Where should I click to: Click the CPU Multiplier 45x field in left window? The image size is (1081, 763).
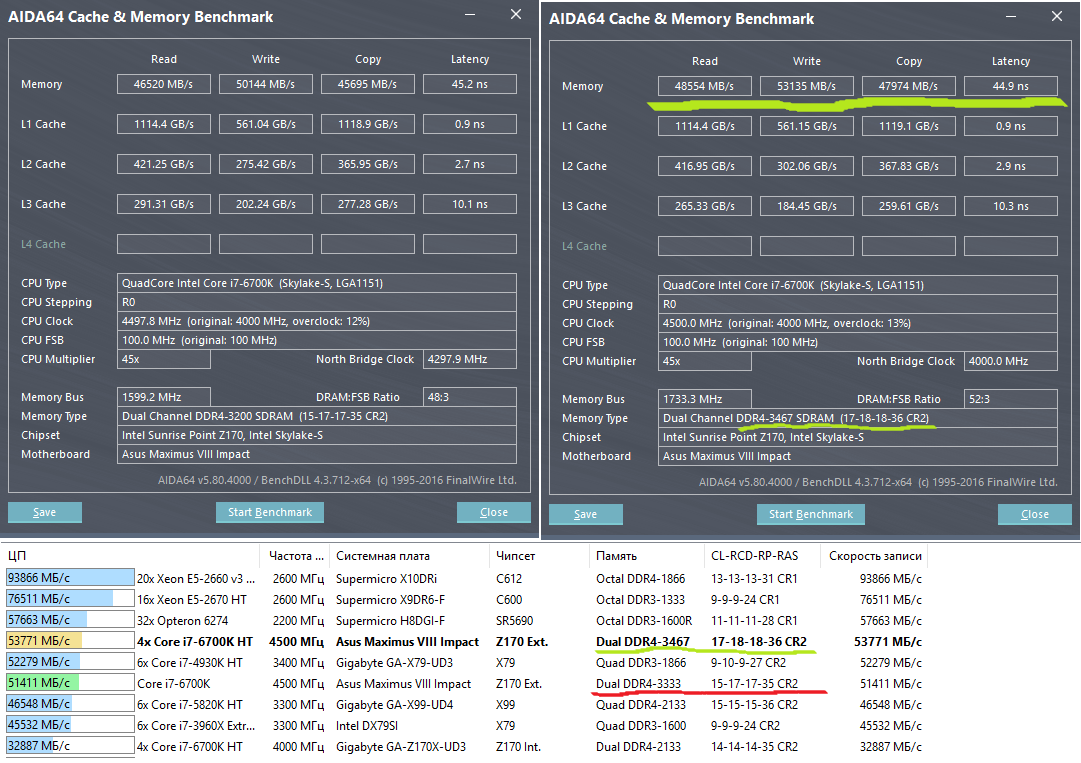163,359
